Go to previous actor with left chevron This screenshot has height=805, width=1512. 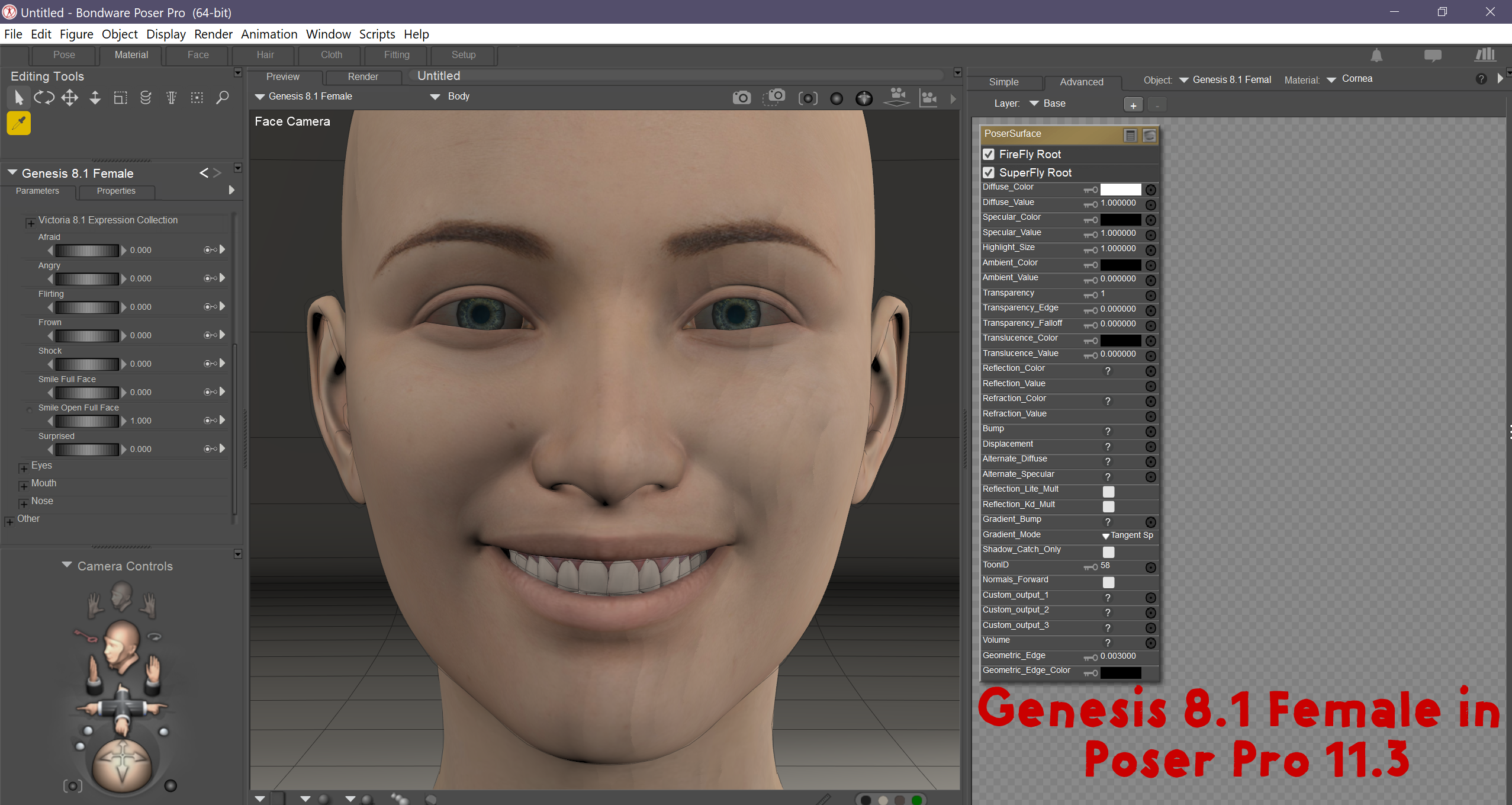point(204,173)
